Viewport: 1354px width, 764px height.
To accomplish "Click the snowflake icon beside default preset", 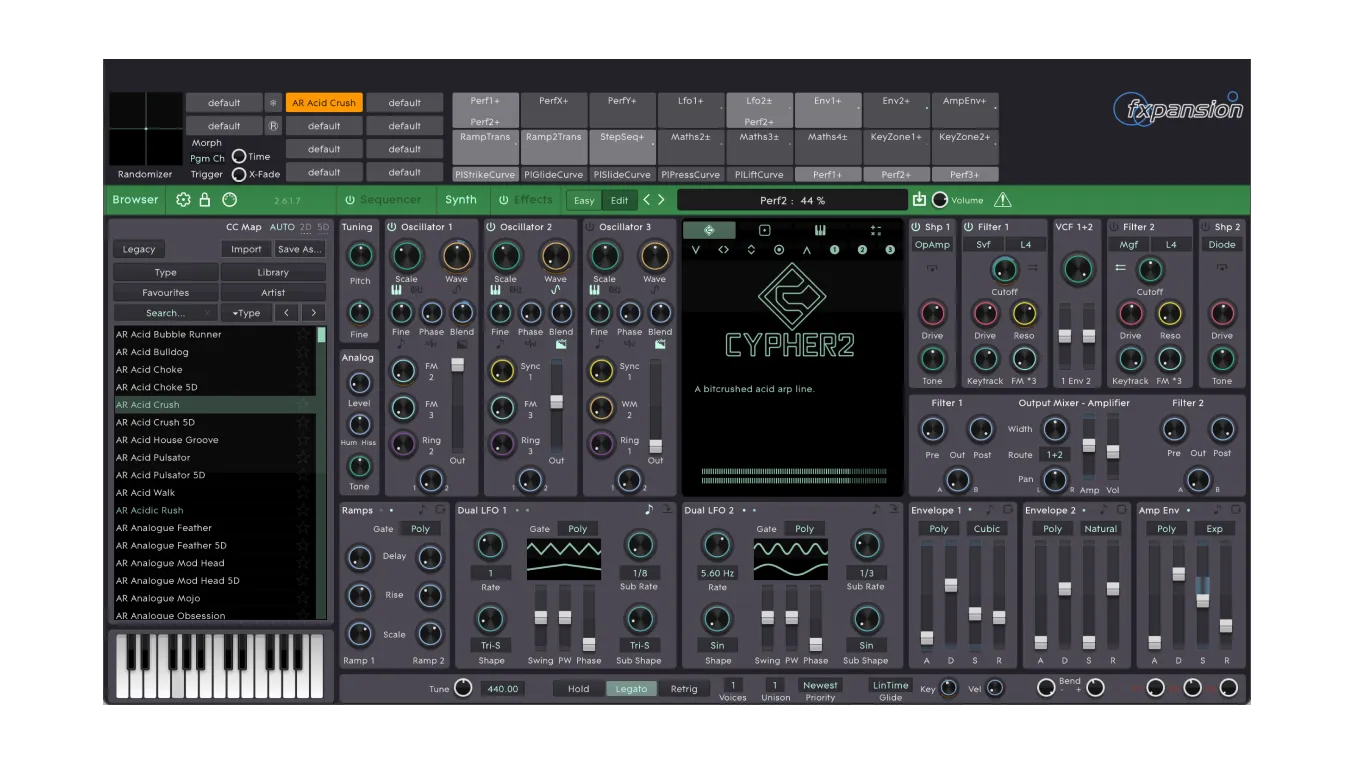I will tap(273, 102).
